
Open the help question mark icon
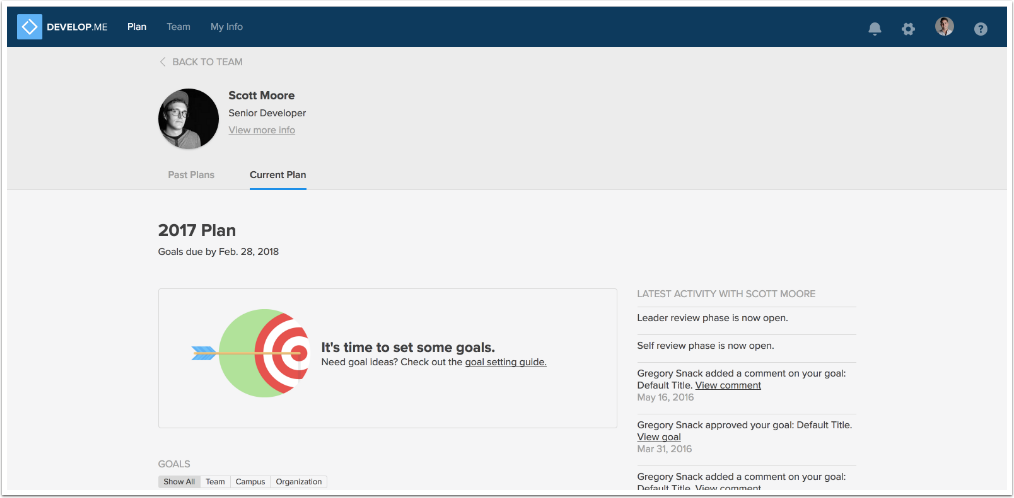point(980,28)
